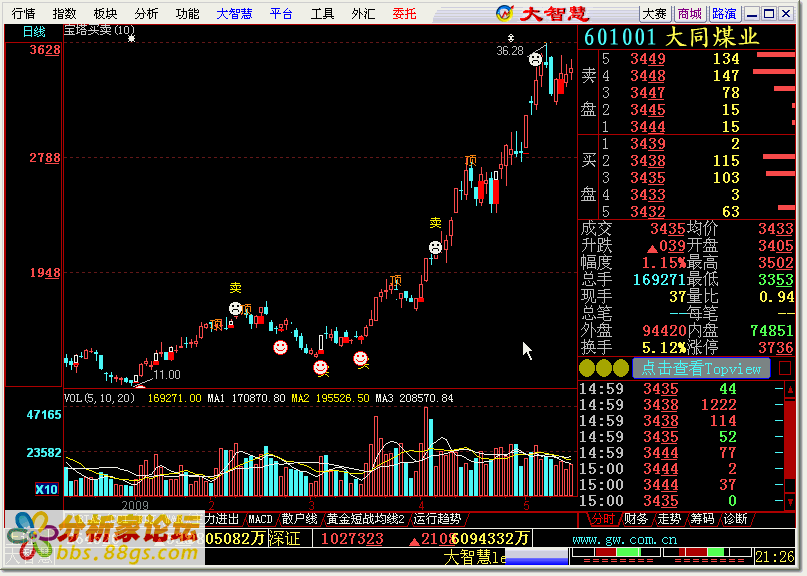Click the lowest red smiley buy icon
The width and height of the screenshot is (807, 576).
pyautogui.click(x=321, y=367)
